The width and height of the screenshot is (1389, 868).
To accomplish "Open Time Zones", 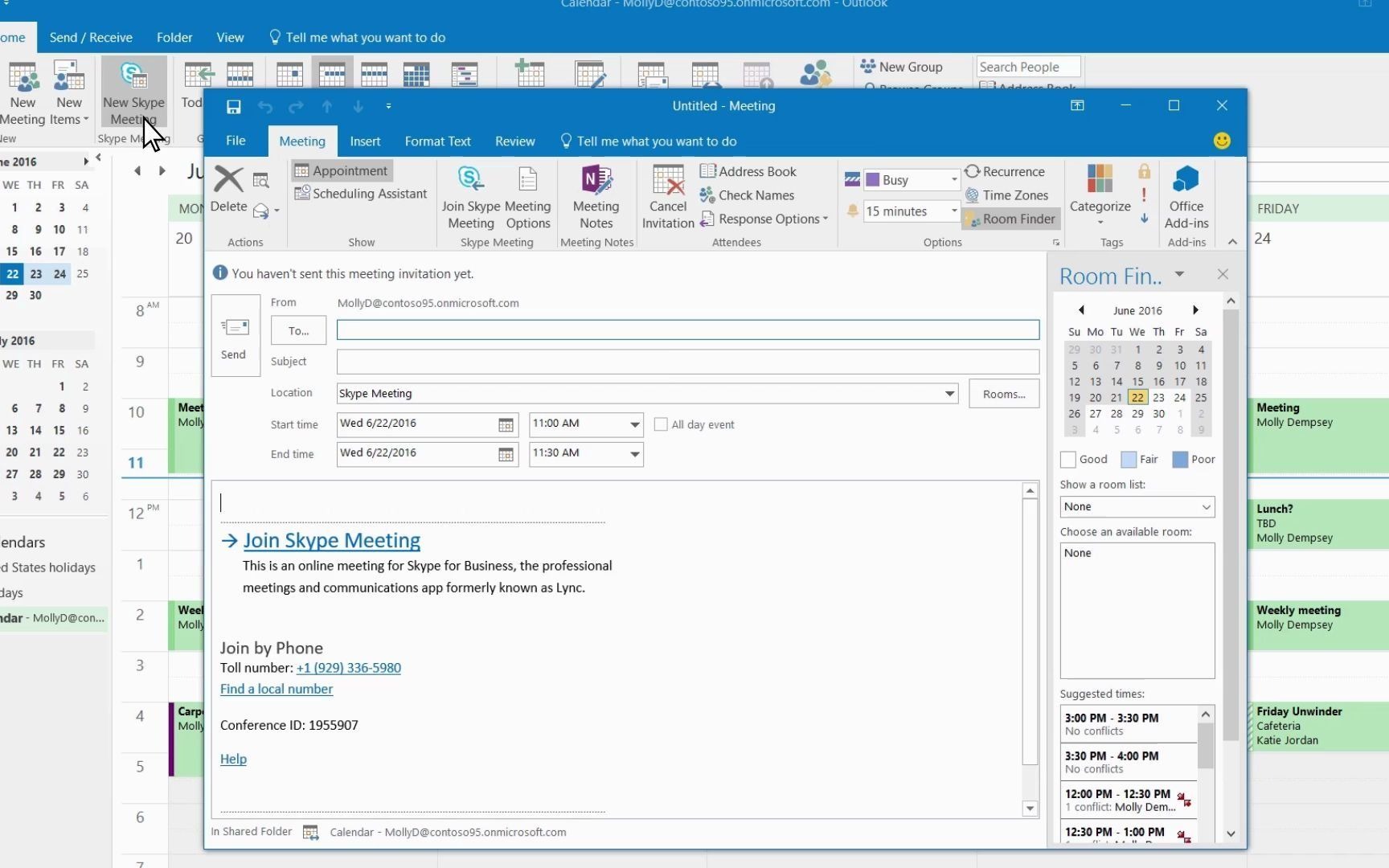I will (1006, 195).
